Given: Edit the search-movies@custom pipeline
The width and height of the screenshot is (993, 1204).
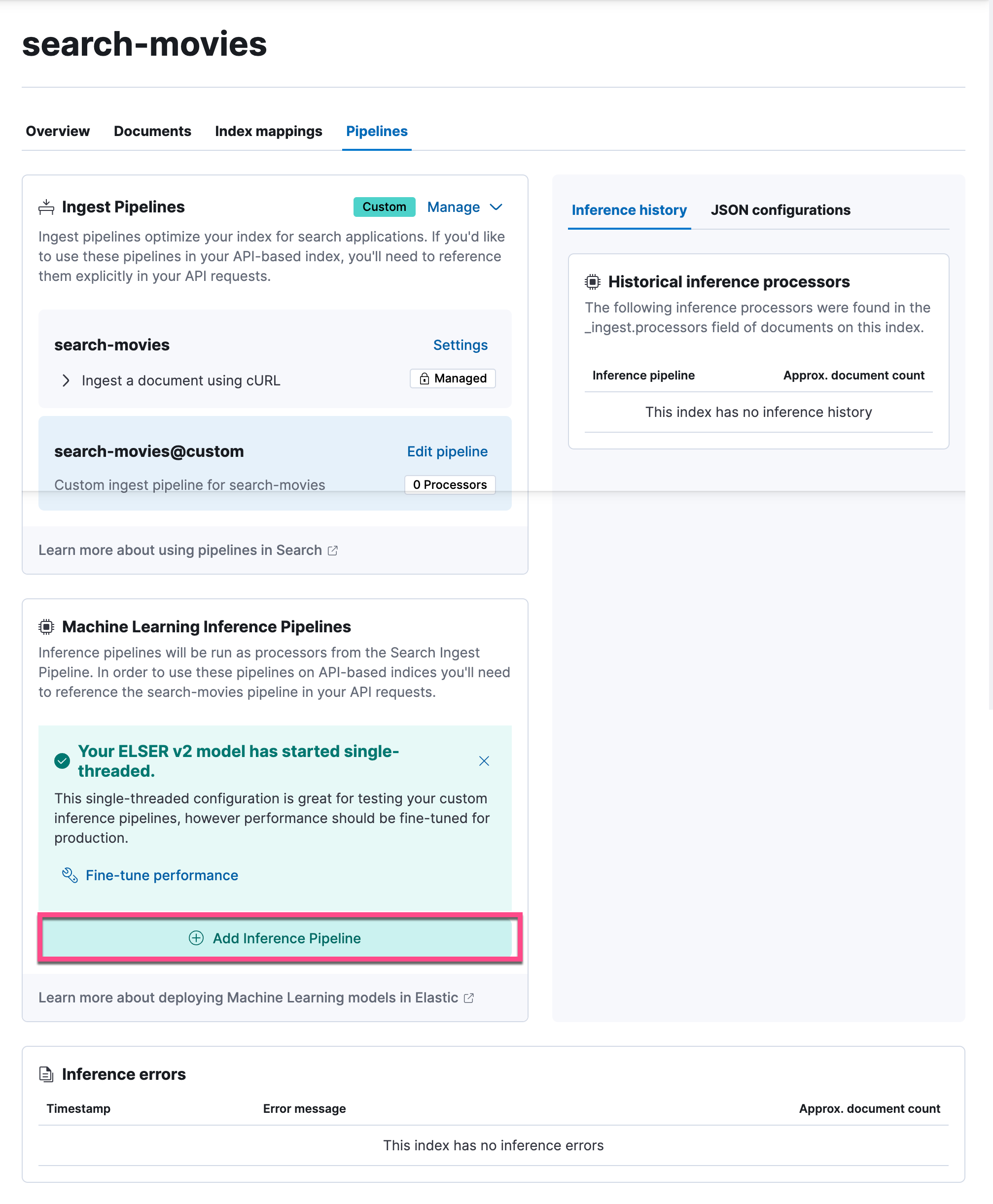Looking at the screenshot, I should (x=447, y=451).
